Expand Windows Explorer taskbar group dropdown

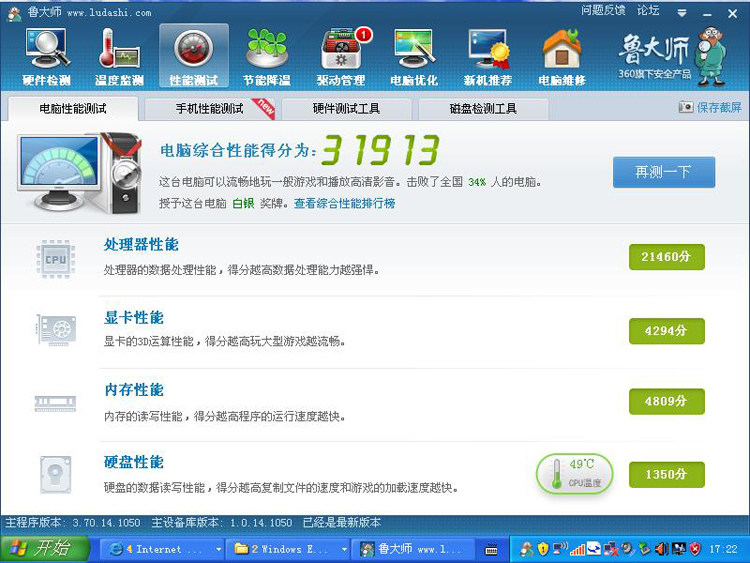click(344, 549)
